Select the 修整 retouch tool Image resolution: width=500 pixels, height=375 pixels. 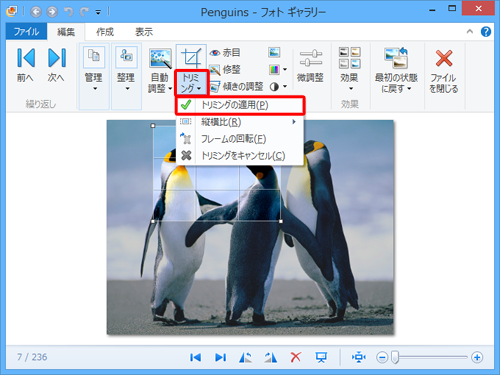point(225,70)
